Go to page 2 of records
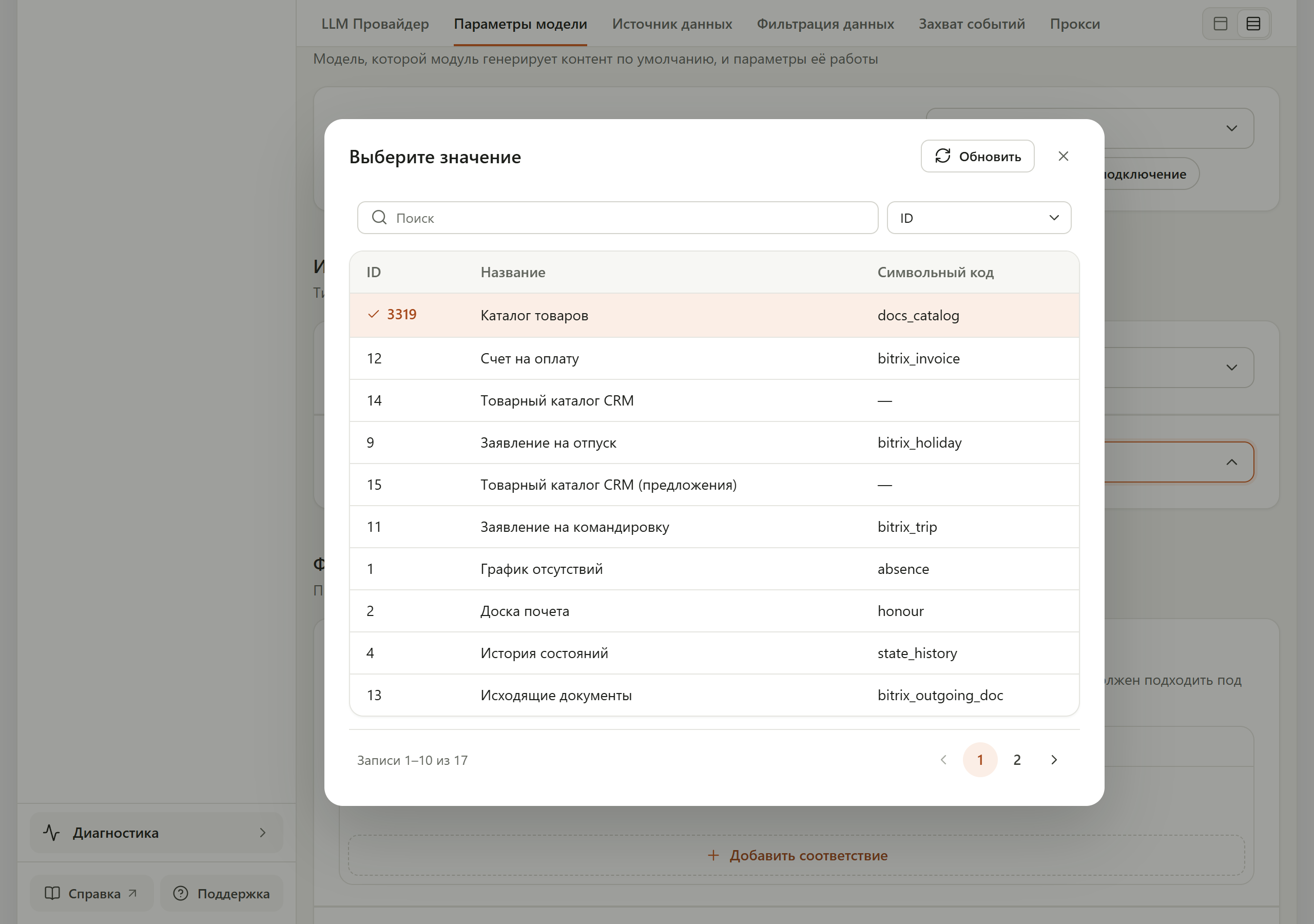This screenshot has width=1314, height=924. (x=1017, y=760)
